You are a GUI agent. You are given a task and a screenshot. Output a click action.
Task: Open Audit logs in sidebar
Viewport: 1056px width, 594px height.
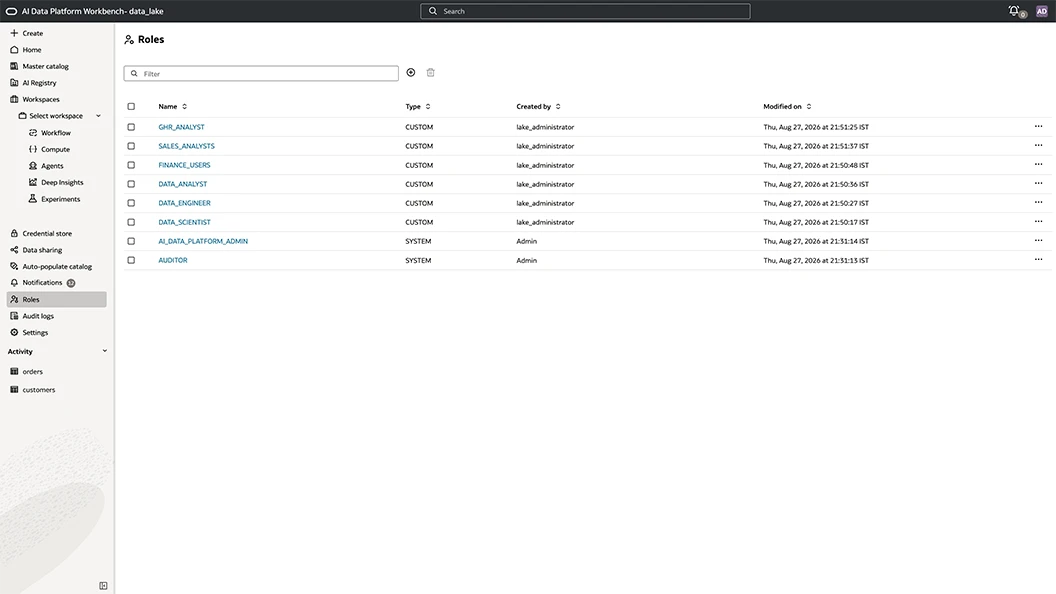(x=32, y=316)
